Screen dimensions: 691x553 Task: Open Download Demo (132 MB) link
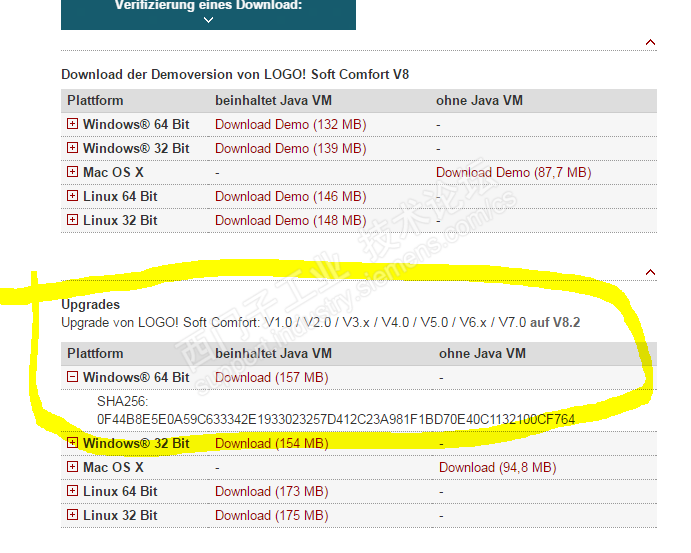[291, 125]
